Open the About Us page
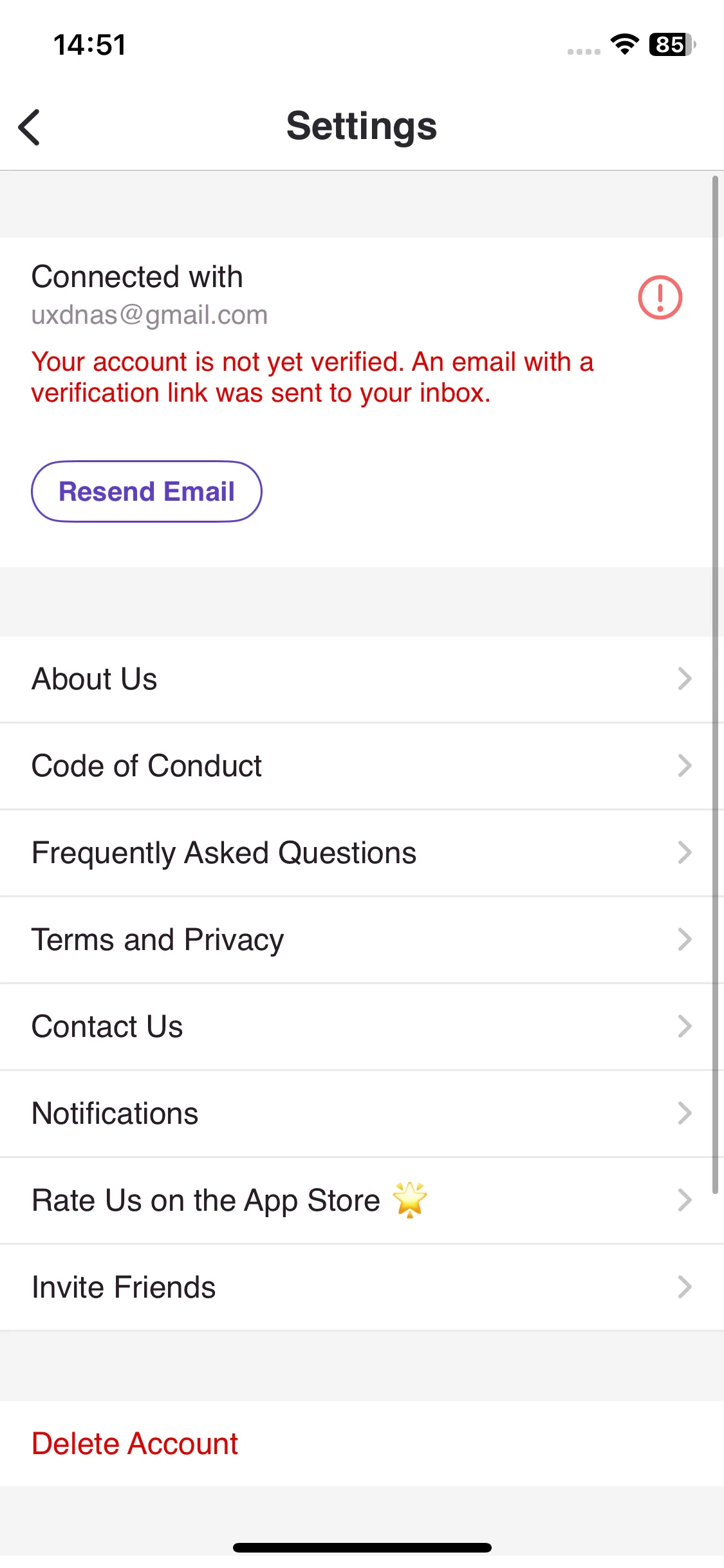The image size is (724, 1568). click(x=362, y=679)
